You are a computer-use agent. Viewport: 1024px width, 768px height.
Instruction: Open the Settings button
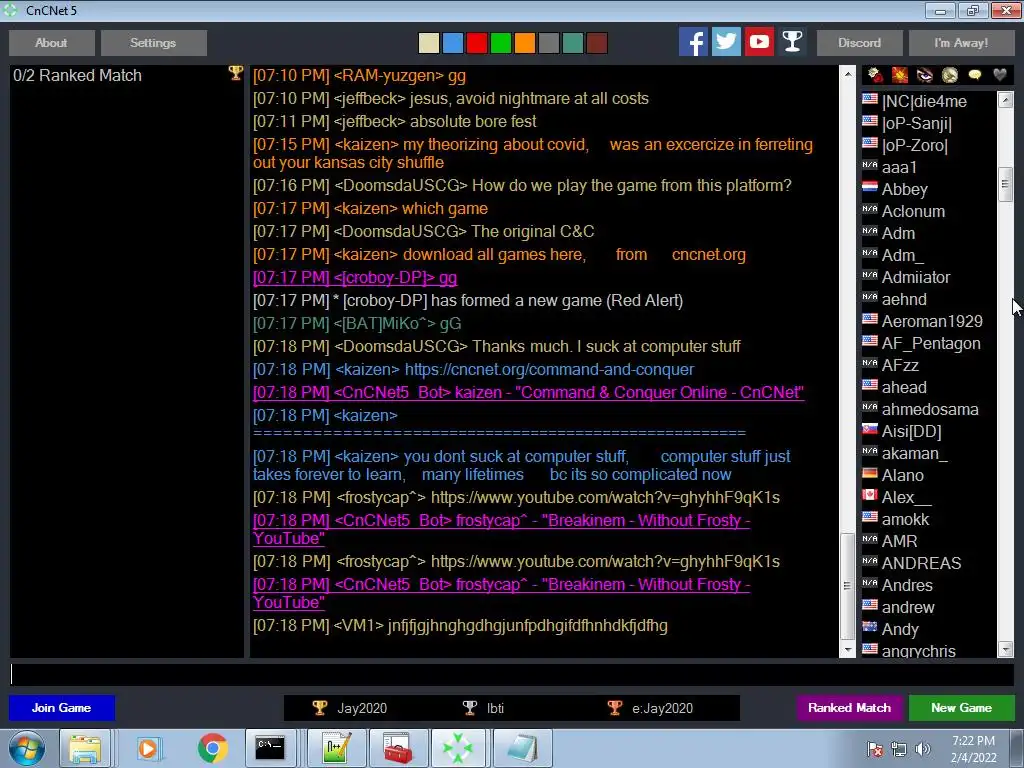pos(153,42)
